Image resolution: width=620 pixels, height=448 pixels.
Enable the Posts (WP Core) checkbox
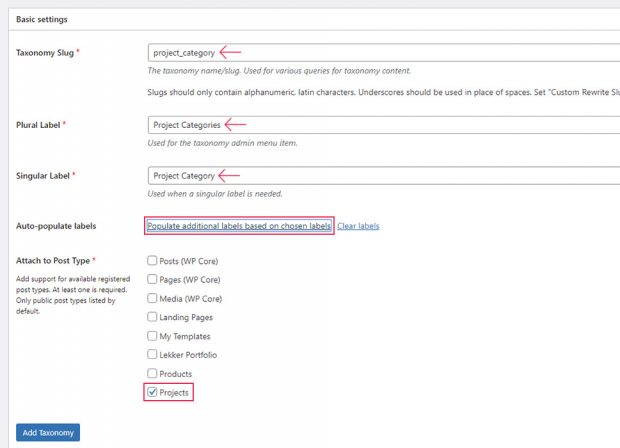coord(152,261)
